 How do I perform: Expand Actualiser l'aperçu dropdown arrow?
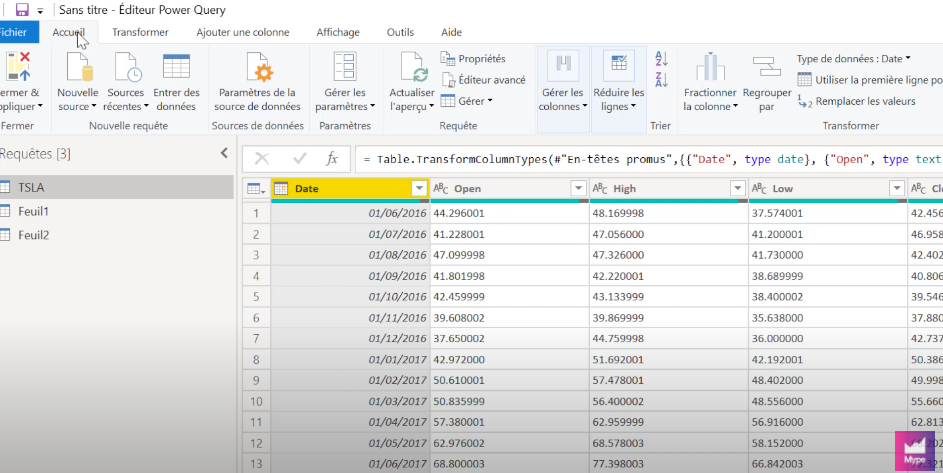click(431, 107)
